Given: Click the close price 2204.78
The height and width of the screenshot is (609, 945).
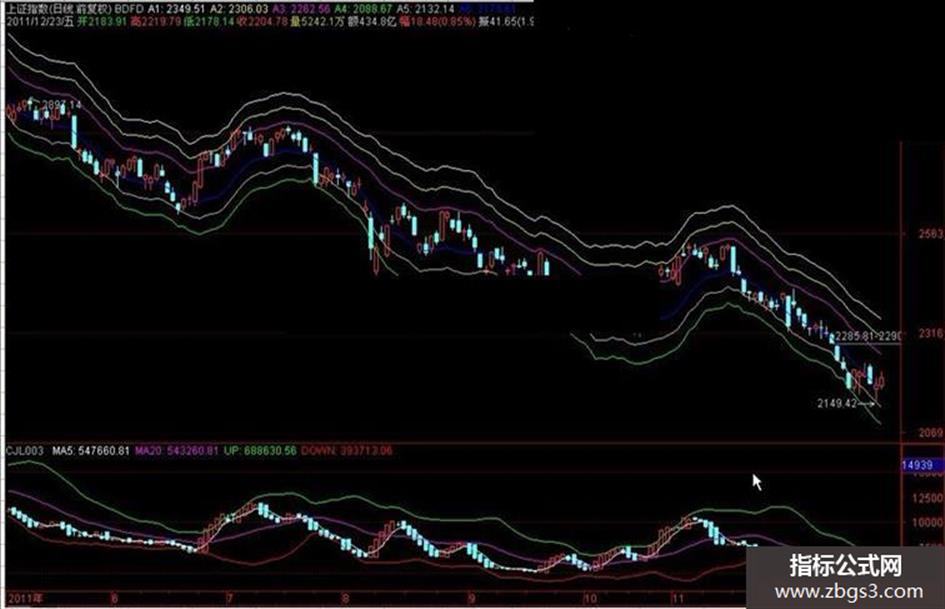Looking at the screenshot, I should pyautogui.click(x=262, y=22).
